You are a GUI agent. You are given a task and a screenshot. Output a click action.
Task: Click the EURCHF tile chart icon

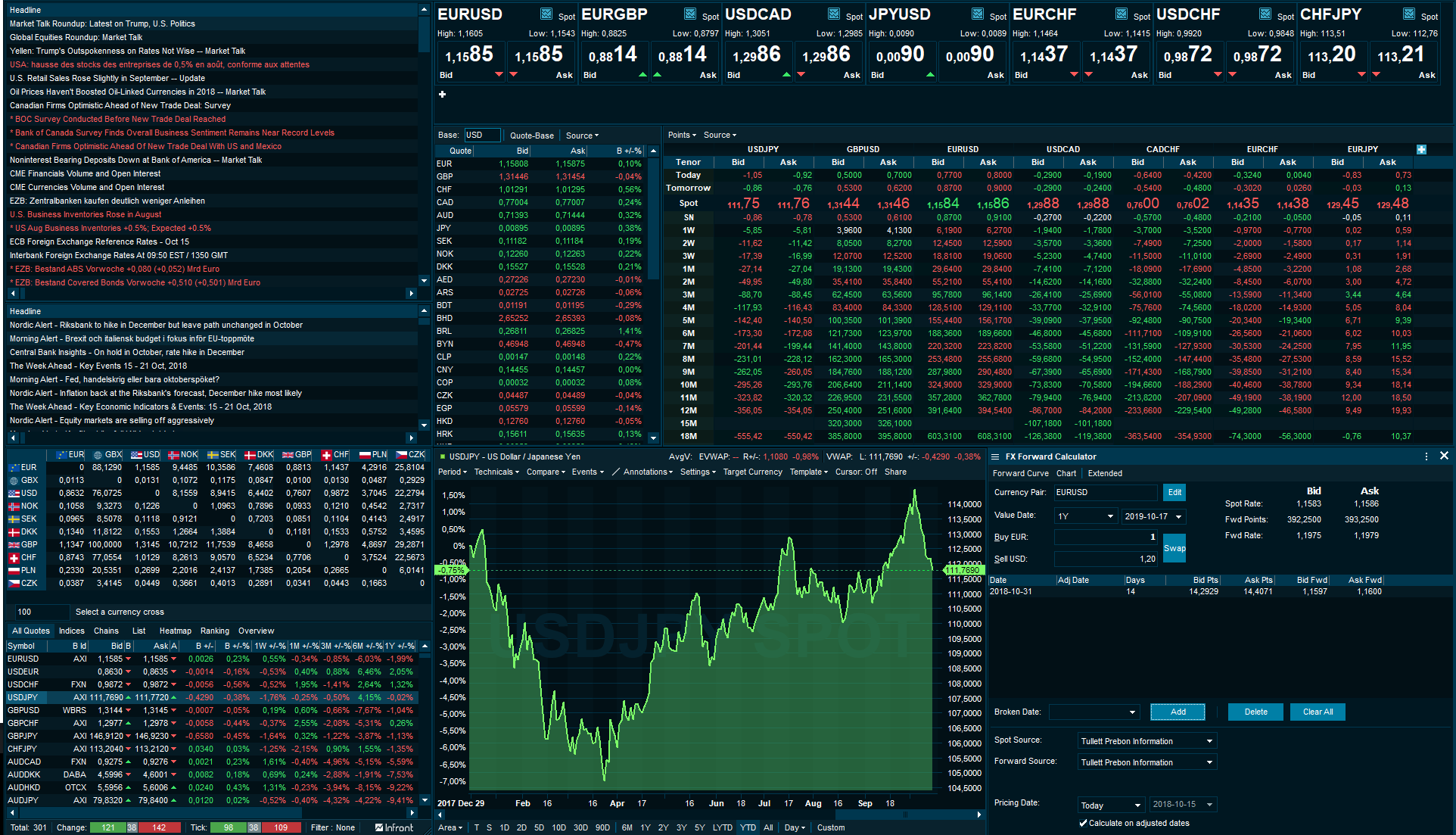coord(1122,14)
